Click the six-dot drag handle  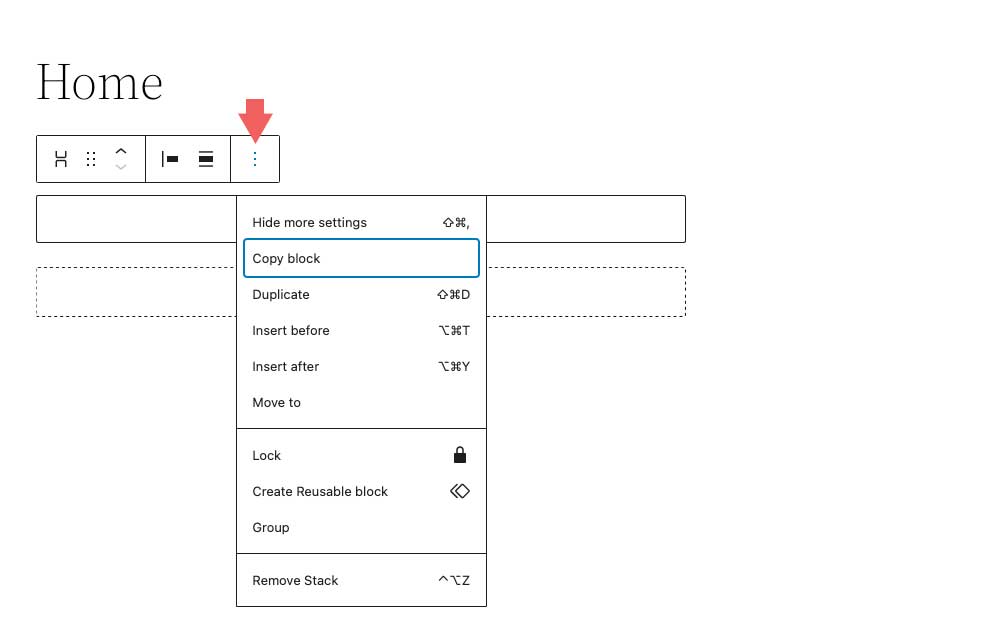click(x=90, y=158)
